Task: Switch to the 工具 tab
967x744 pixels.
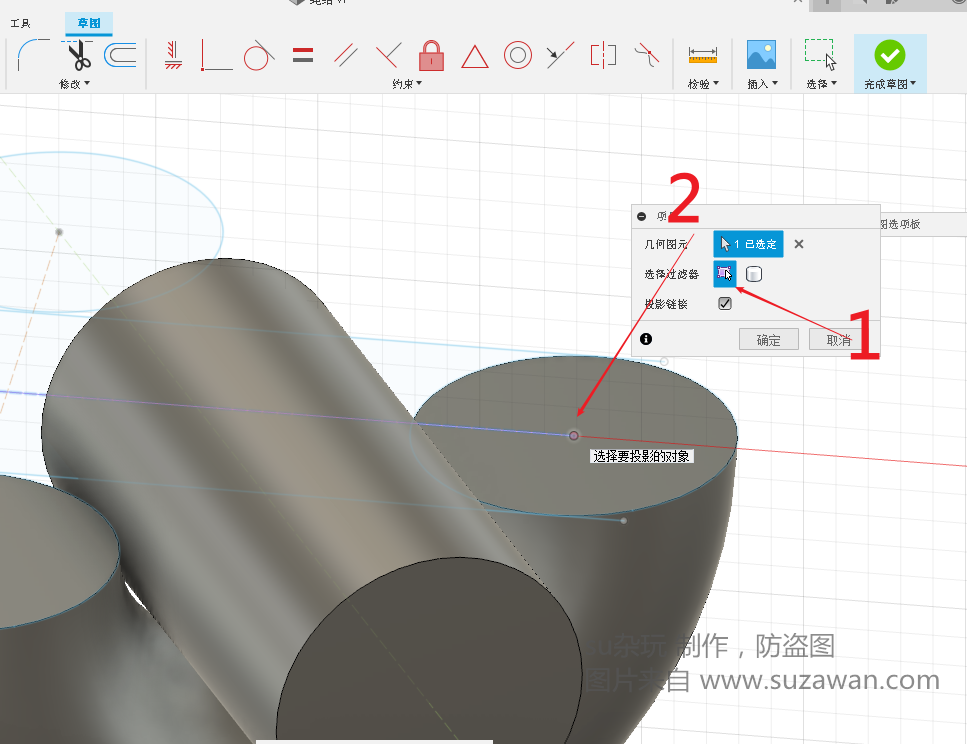Action: click(x=20, y=23)
